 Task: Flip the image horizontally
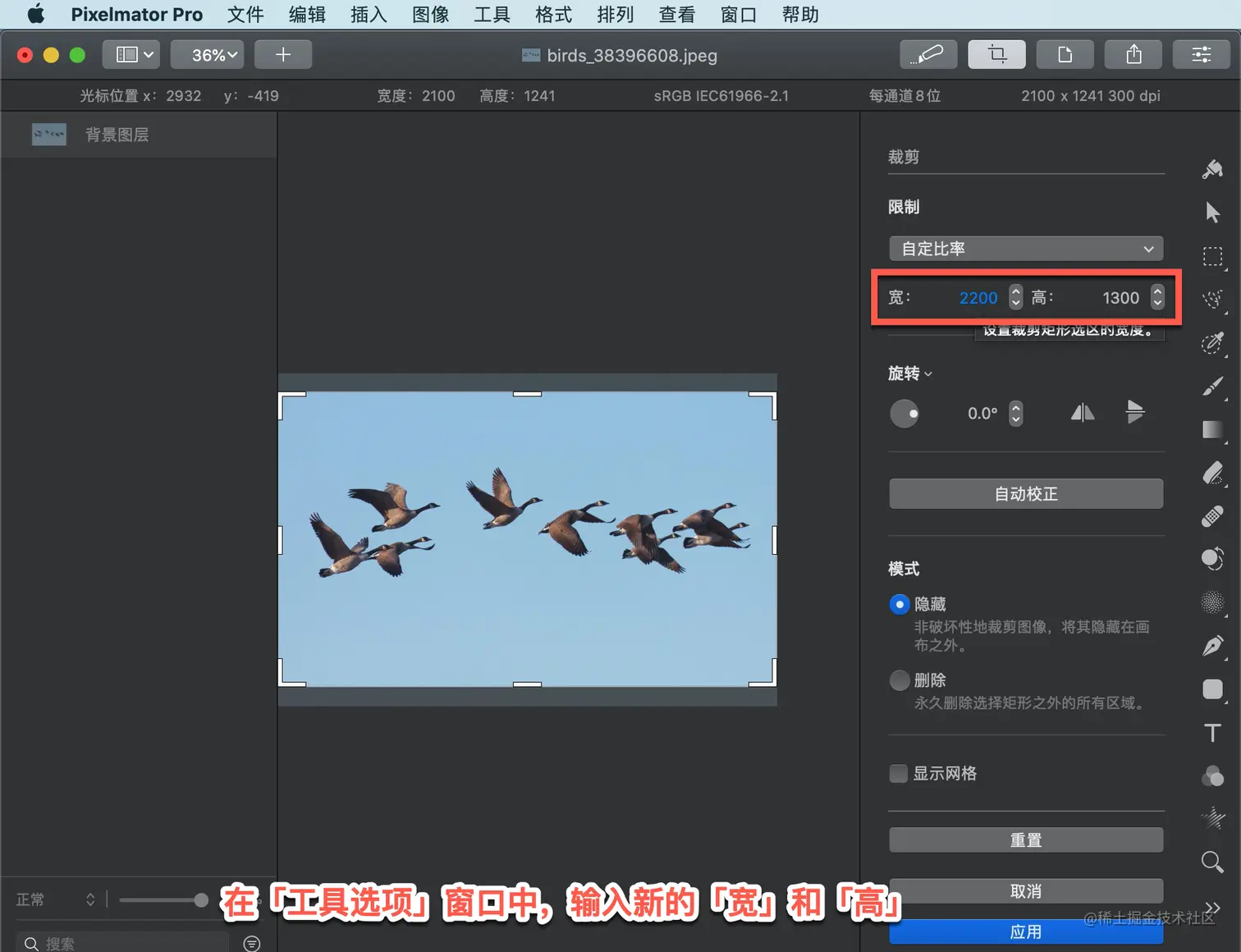pos(1083,412)
